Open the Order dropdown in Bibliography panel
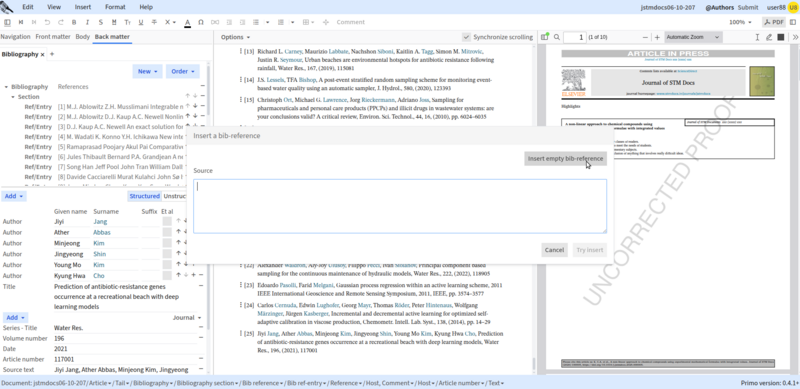Screen dimensions: 800x389 (183, 71)
